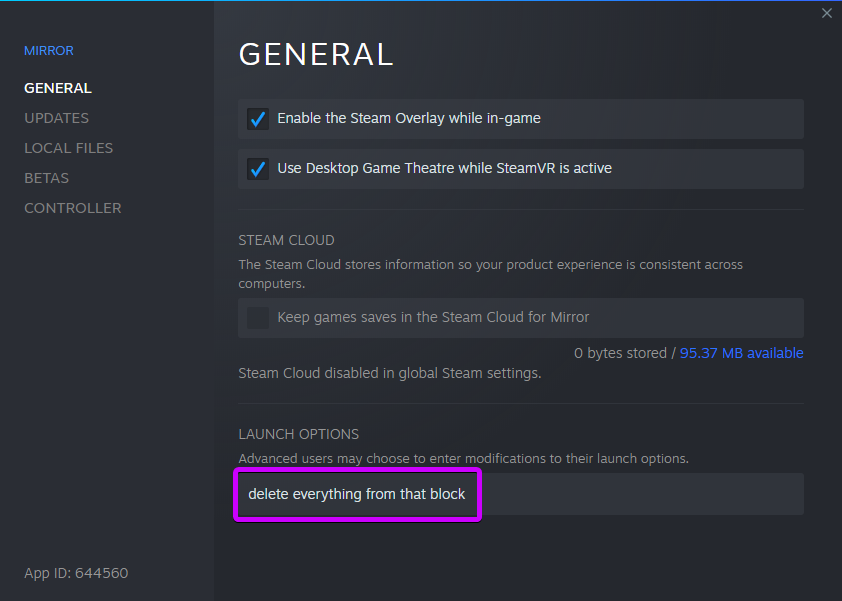Focus the launch options text field
This screenshot has width=842, height=601.
pos(521,494)
